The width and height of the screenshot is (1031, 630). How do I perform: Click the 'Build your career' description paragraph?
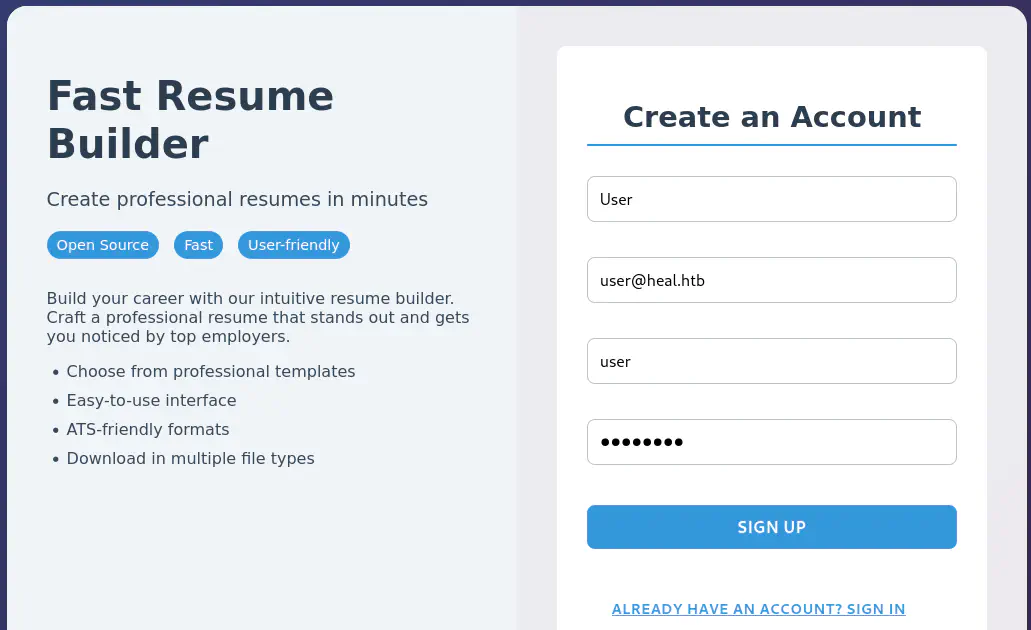point(257,317)
